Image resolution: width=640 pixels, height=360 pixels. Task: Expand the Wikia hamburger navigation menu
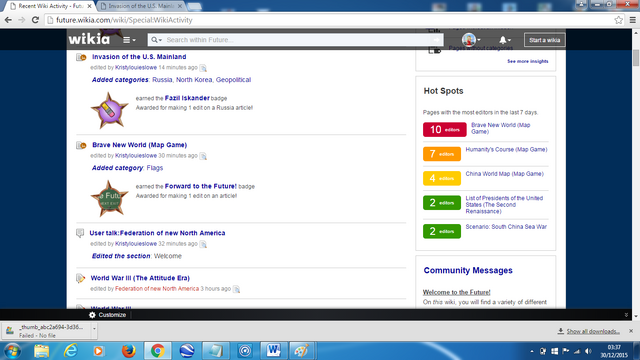129,40
